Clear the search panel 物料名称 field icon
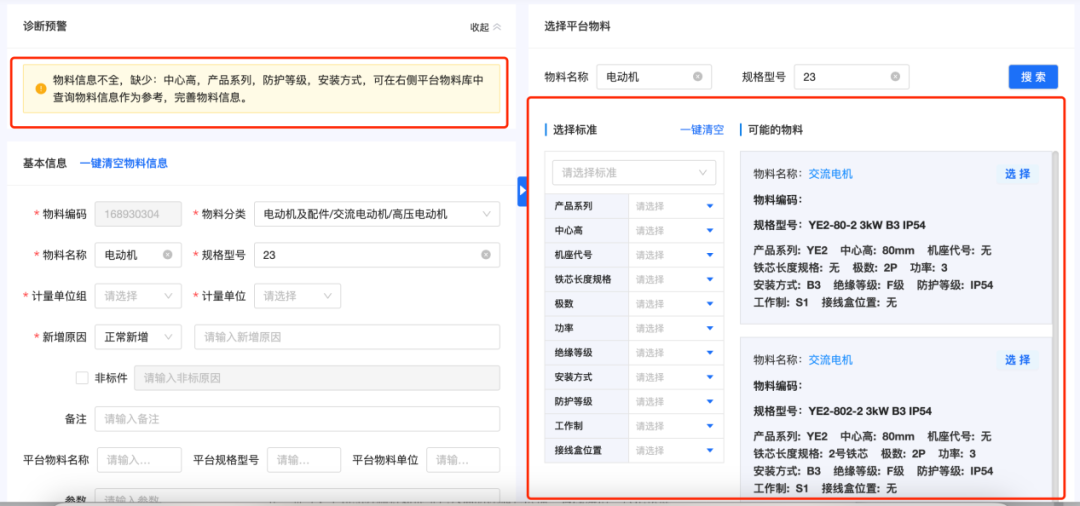 (x=697, y=77)
